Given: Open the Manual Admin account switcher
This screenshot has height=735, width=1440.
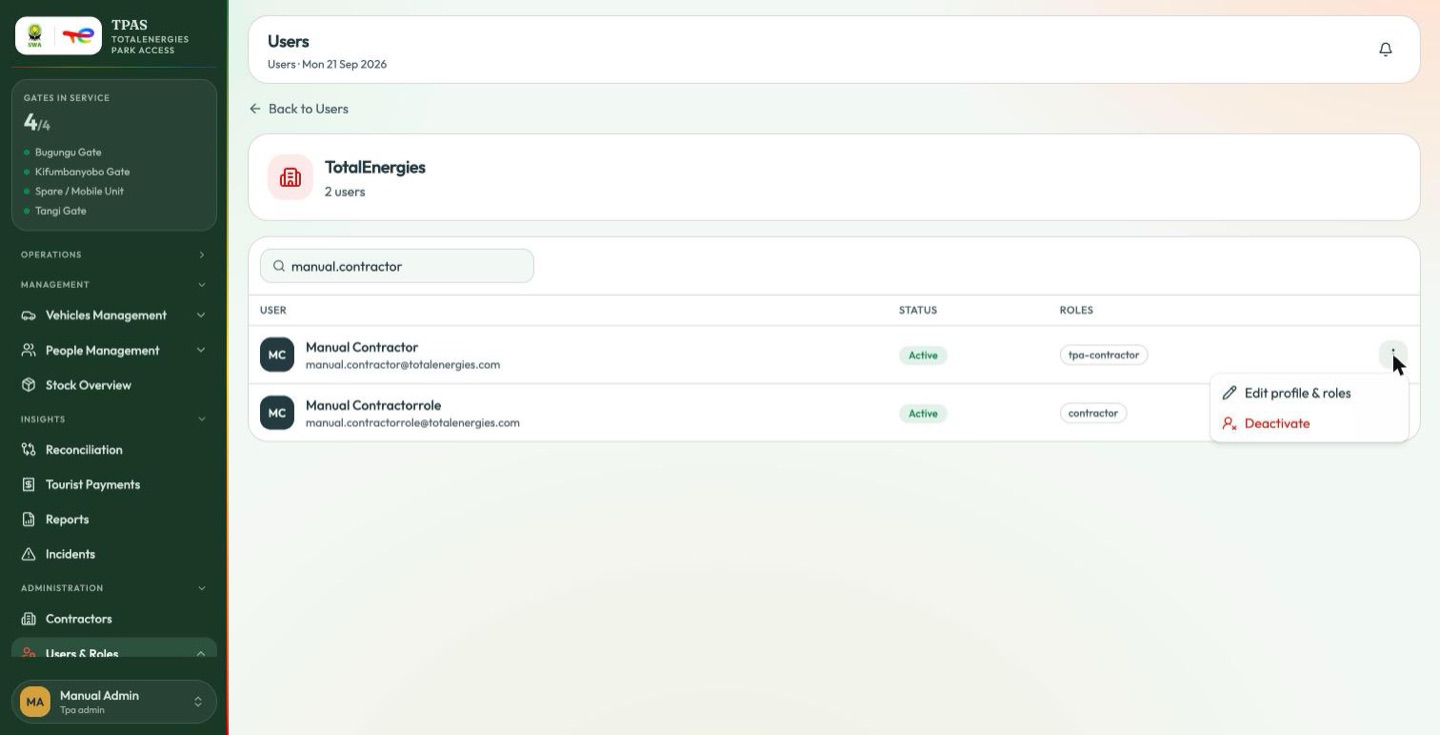Looking at the screenshot, I should (114, 702).
